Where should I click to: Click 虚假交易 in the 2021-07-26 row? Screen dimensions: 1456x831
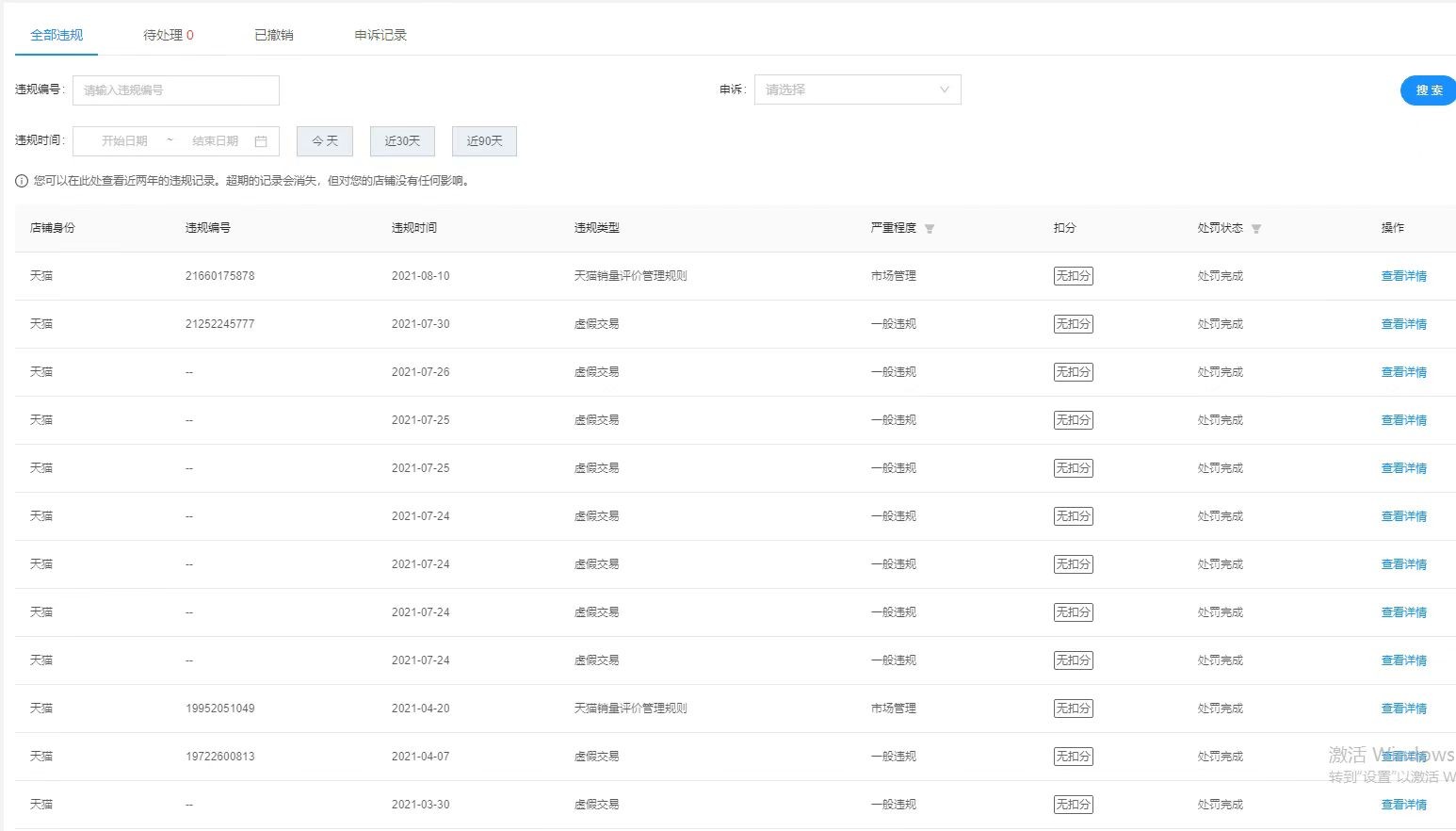point(596,372)
